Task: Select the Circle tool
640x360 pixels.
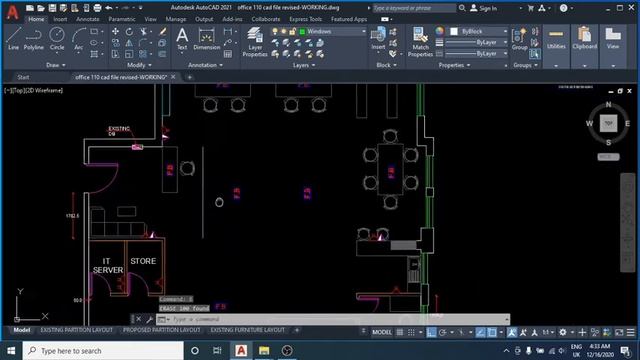Action: tap(57, 39)
